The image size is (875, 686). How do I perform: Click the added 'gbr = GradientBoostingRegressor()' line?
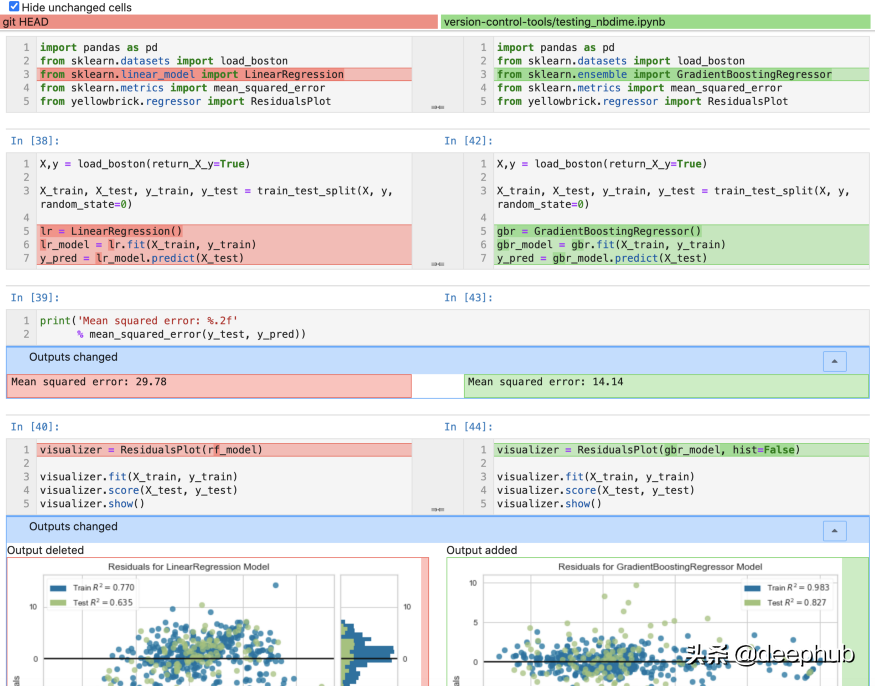pyautogui.click(x=681, y=231)
